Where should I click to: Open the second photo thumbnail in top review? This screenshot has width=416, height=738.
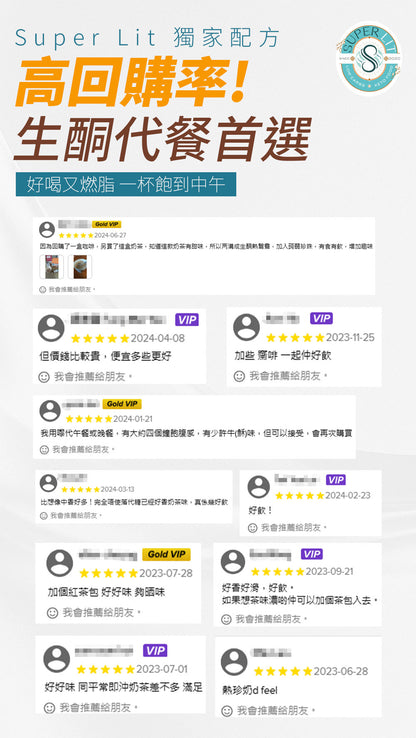(x=80, y=267)
